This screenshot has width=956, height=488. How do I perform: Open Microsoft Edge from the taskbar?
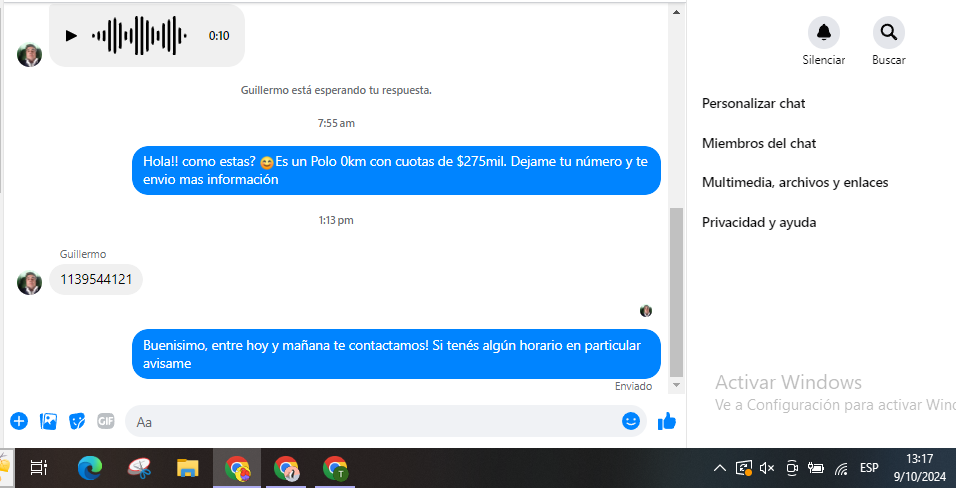pyautogui.click(x=90, y=468)
